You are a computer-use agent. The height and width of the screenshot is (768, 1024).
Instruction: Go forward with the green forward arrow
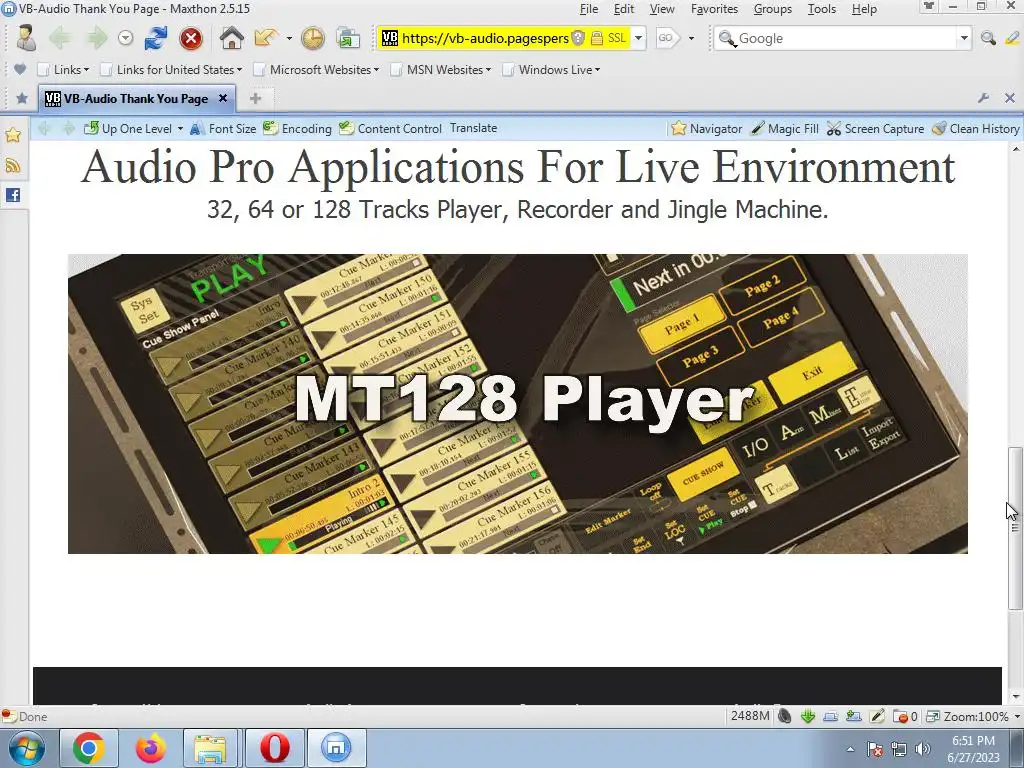[x=97, y=39]
